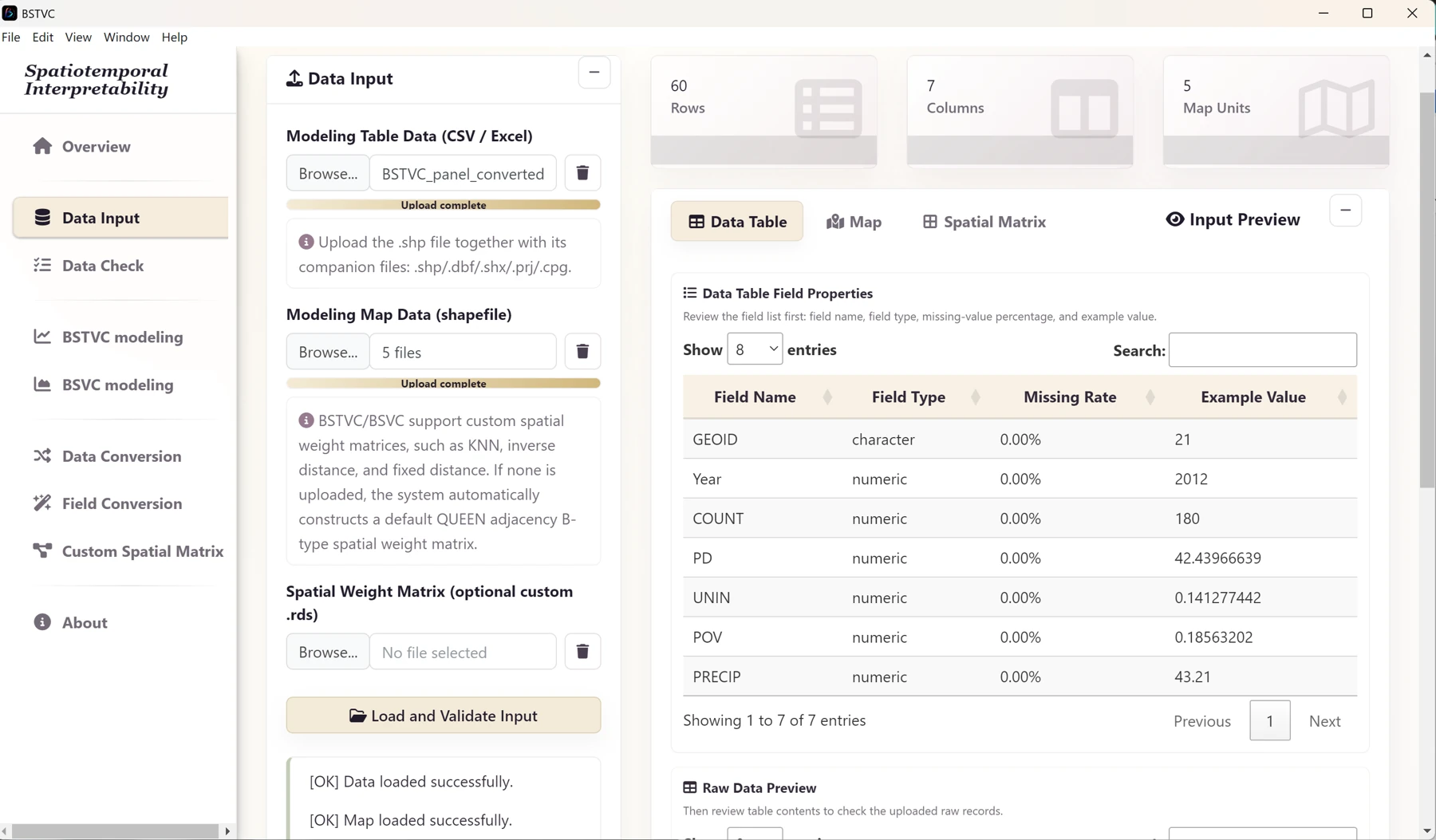The image size is (1436, 840).
Task: Sort the table by Example Value
Action: (x=1260, y=397)
